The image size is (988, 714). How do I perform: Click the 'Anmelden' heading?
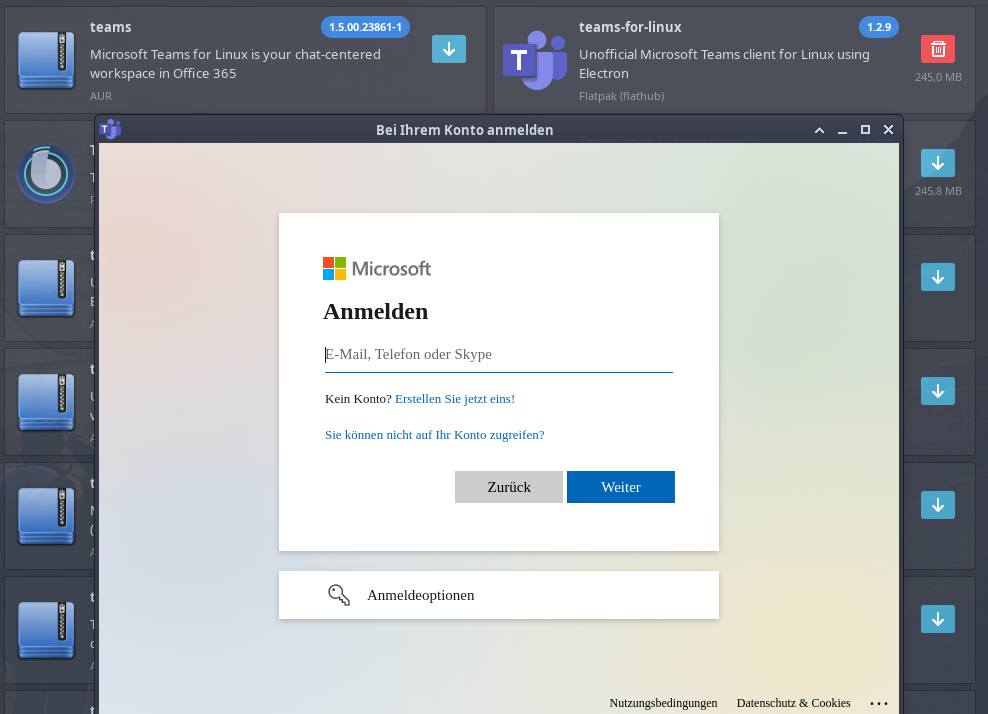[376, 311]
